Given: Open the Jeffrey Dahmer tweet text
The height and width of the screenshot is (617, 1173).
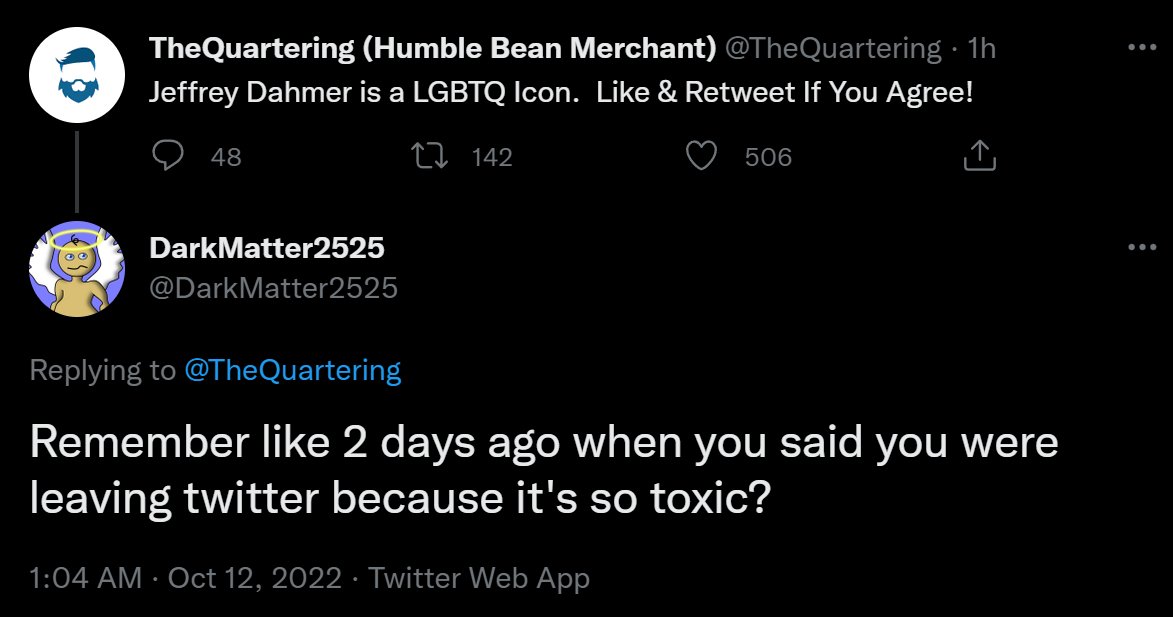Looking at the screenshot, I should pos(560,93).
